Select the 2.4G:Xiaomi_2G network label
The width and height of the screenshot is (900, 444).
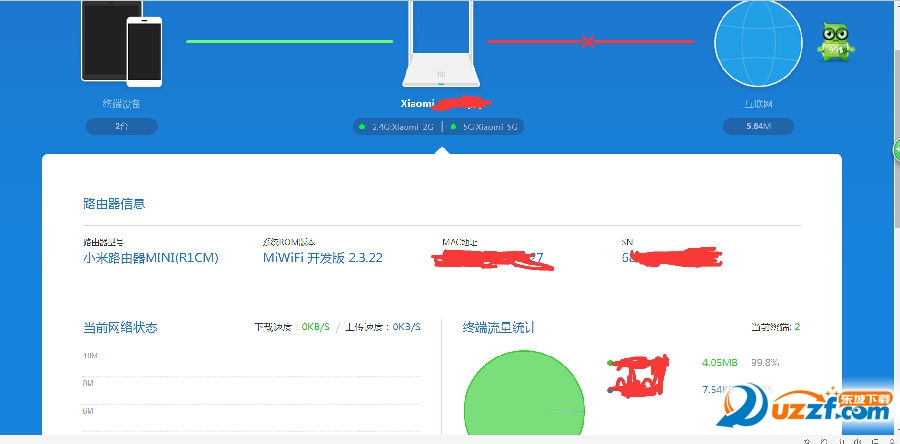[x=402, y=127]
